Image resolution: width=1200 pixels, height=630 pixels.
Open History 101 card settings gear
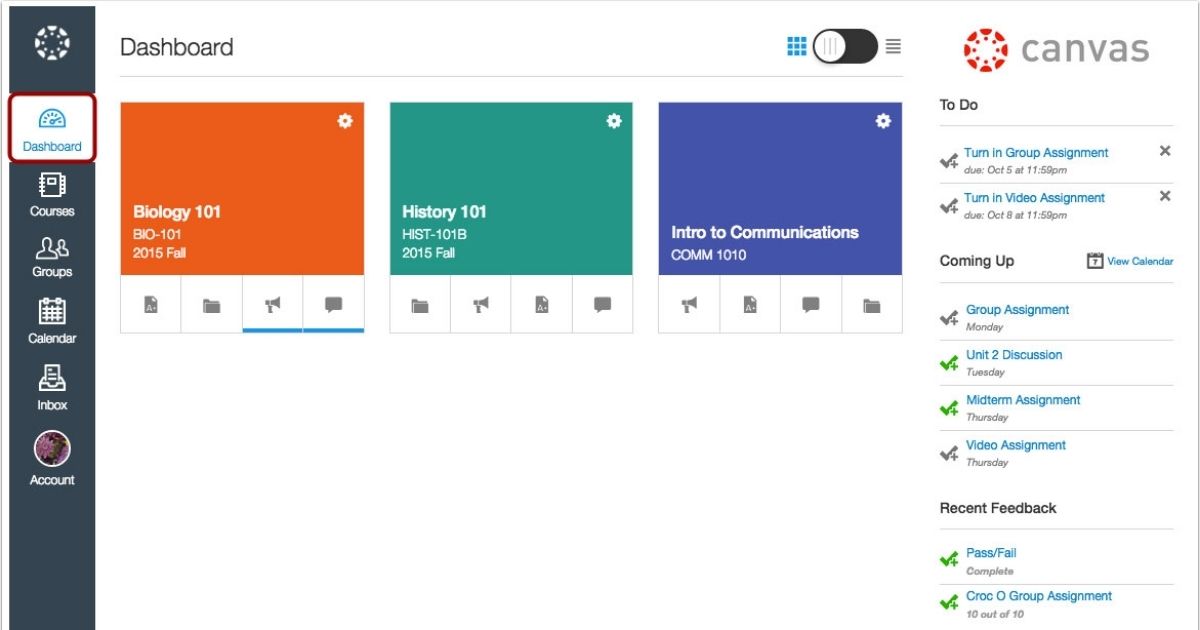(x=614, y=121)
